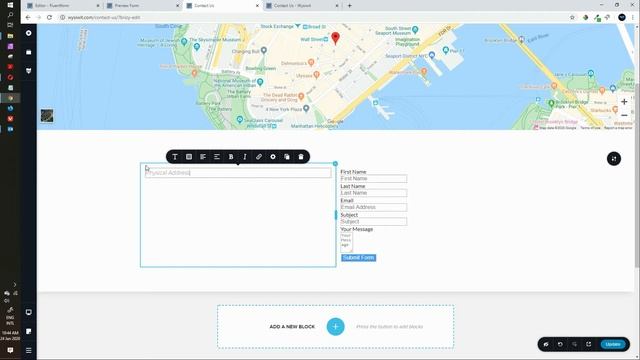Open the Windows notification center
Image resolution: width=640 pixels, height=360 pixels.
[10, 350]
